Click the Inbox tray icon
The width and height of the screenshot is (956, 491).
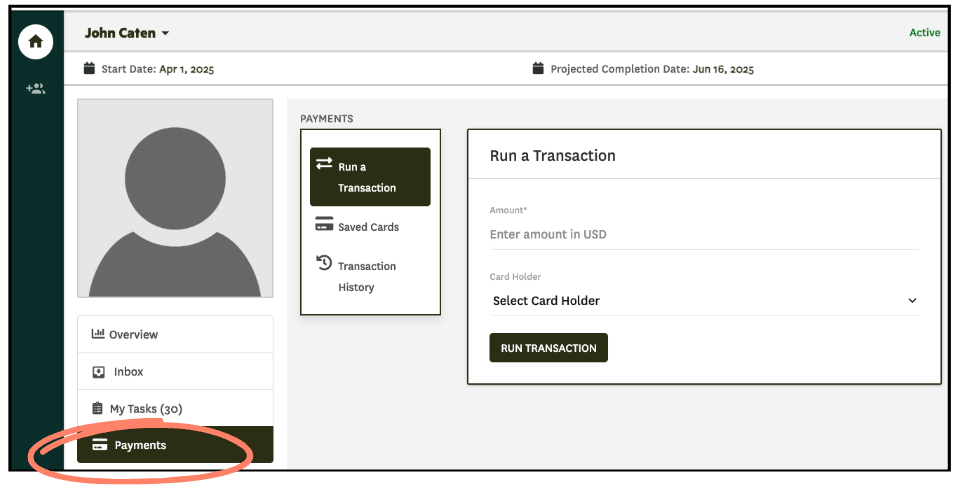98,372
